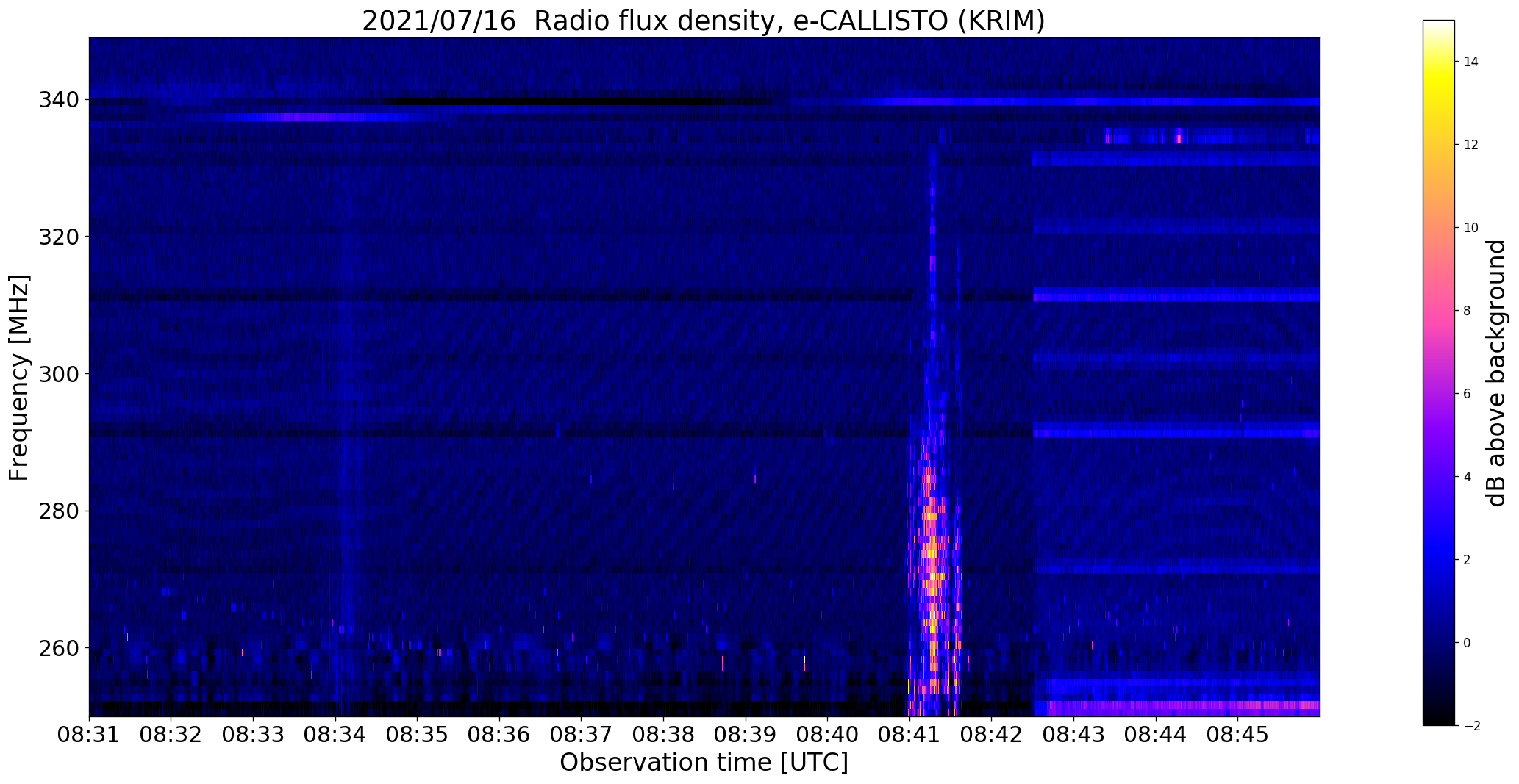1519x784 pixels.
Task: Click the 08:42 time tick label
Action: coord(992,734)
